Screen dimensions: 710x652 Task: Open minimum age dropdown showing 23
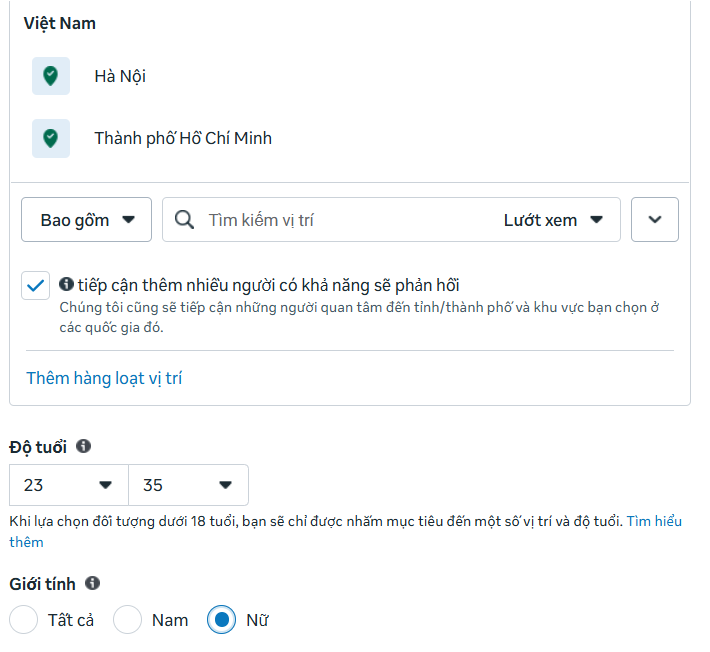(x=69, y=485)
